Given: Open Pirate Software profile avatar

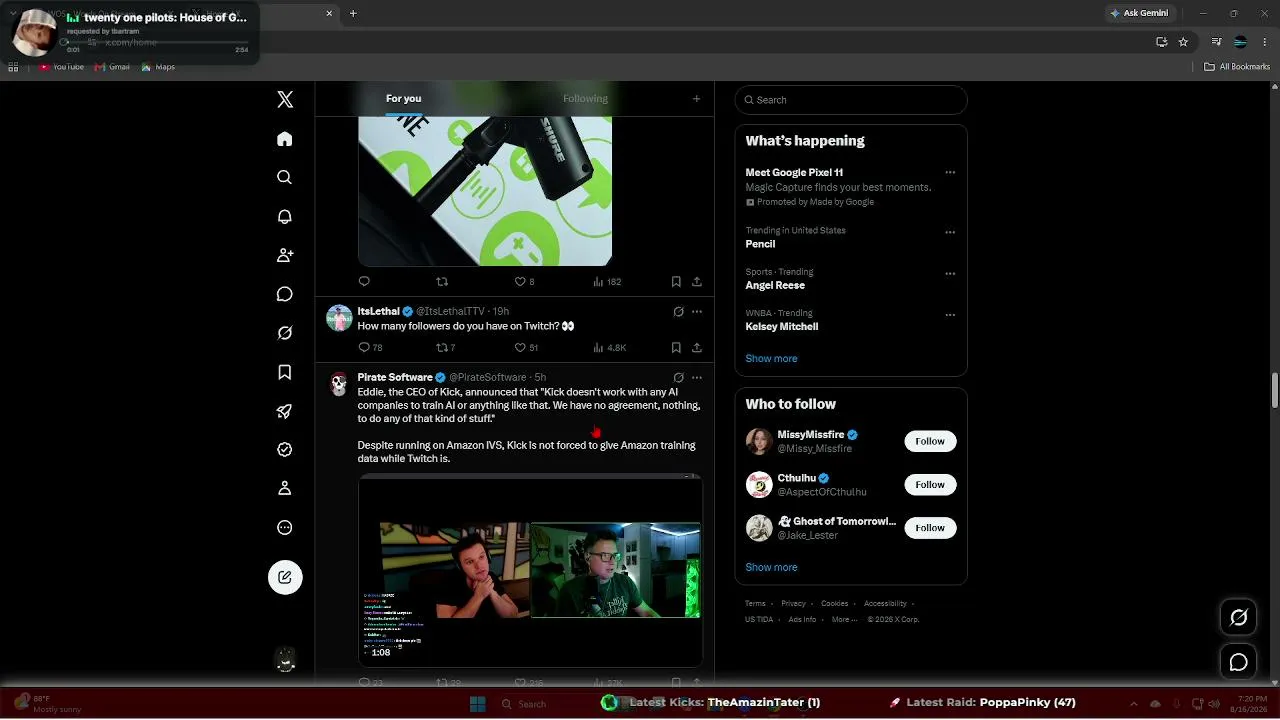Looking at the screenshot, I should pyautogui.click(x=339, y=384).
